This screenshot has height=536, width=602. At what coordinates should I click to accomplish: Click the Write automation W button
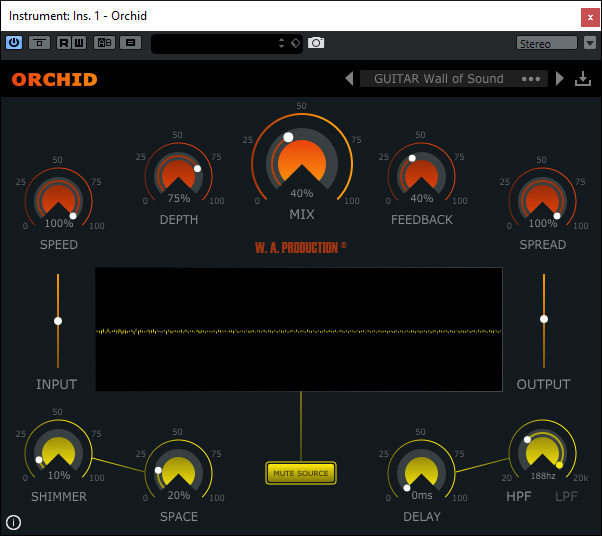(x=78, y=43)
